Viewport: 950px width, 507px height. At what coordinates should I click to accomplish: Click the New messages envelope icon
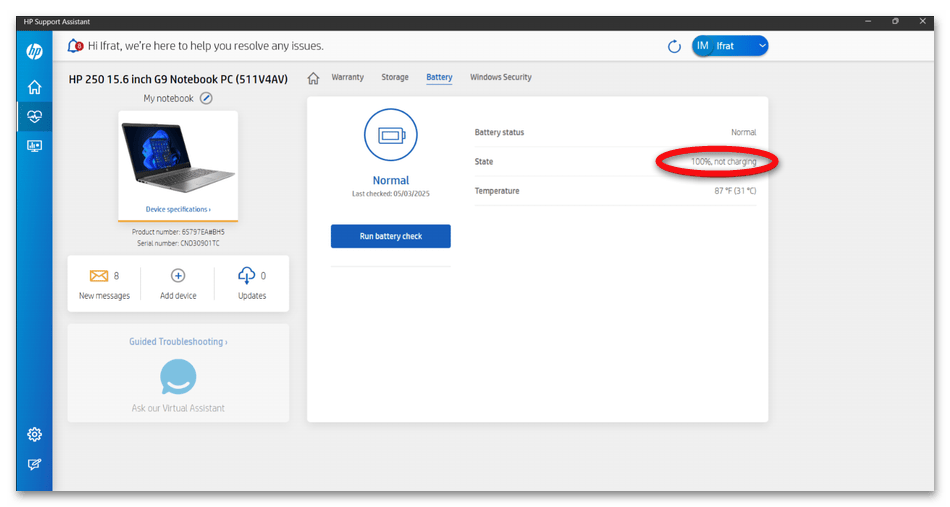[x=99, y=276]
